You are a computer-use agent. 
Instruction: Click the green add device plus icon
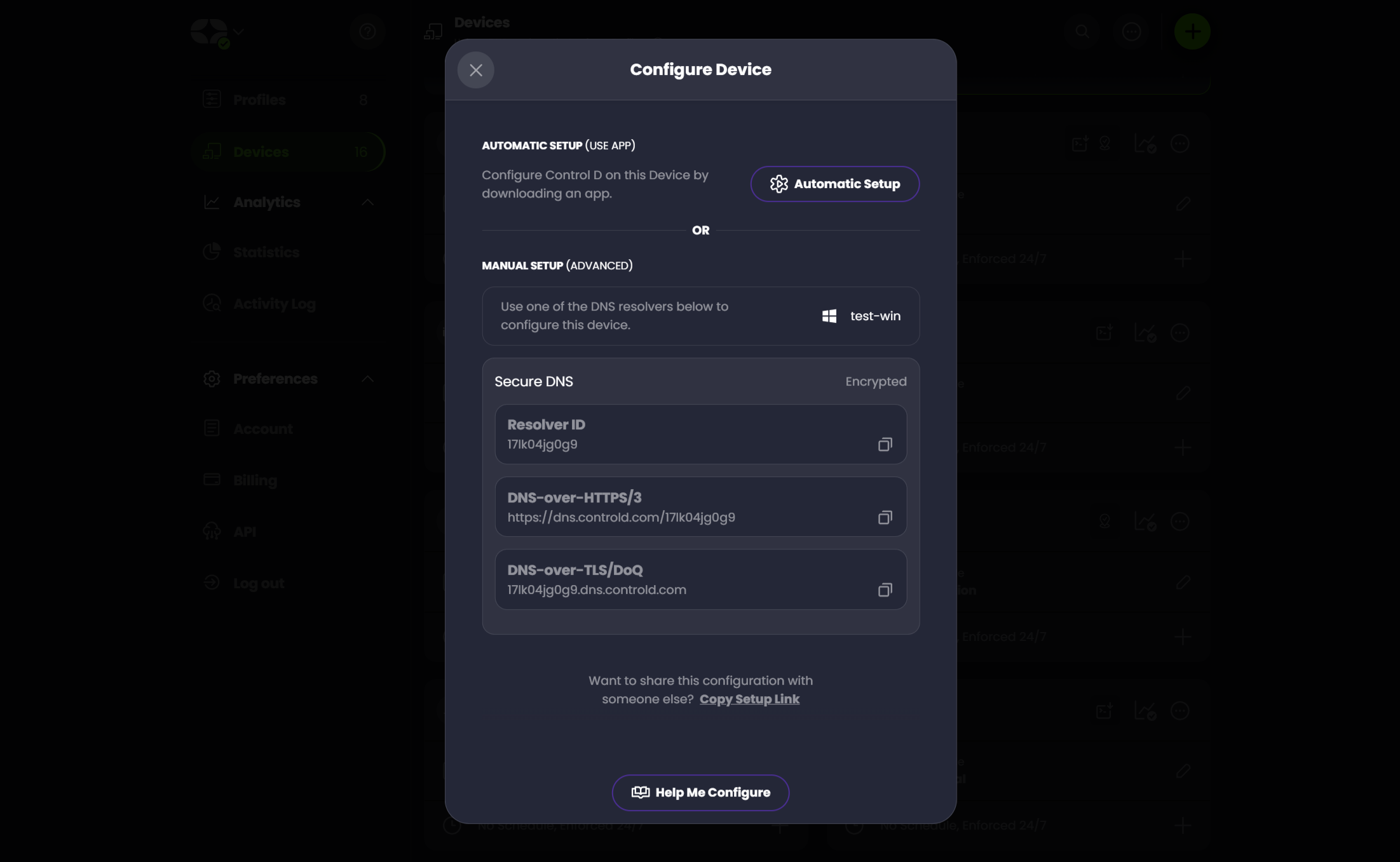coord(1192,32)
